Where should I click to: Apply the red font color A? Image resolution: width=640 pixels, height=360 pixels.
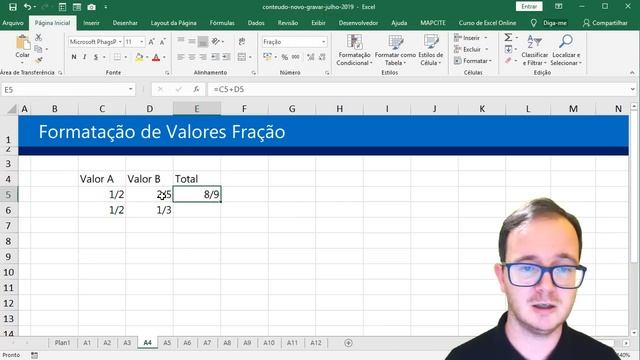click(156, 57)
